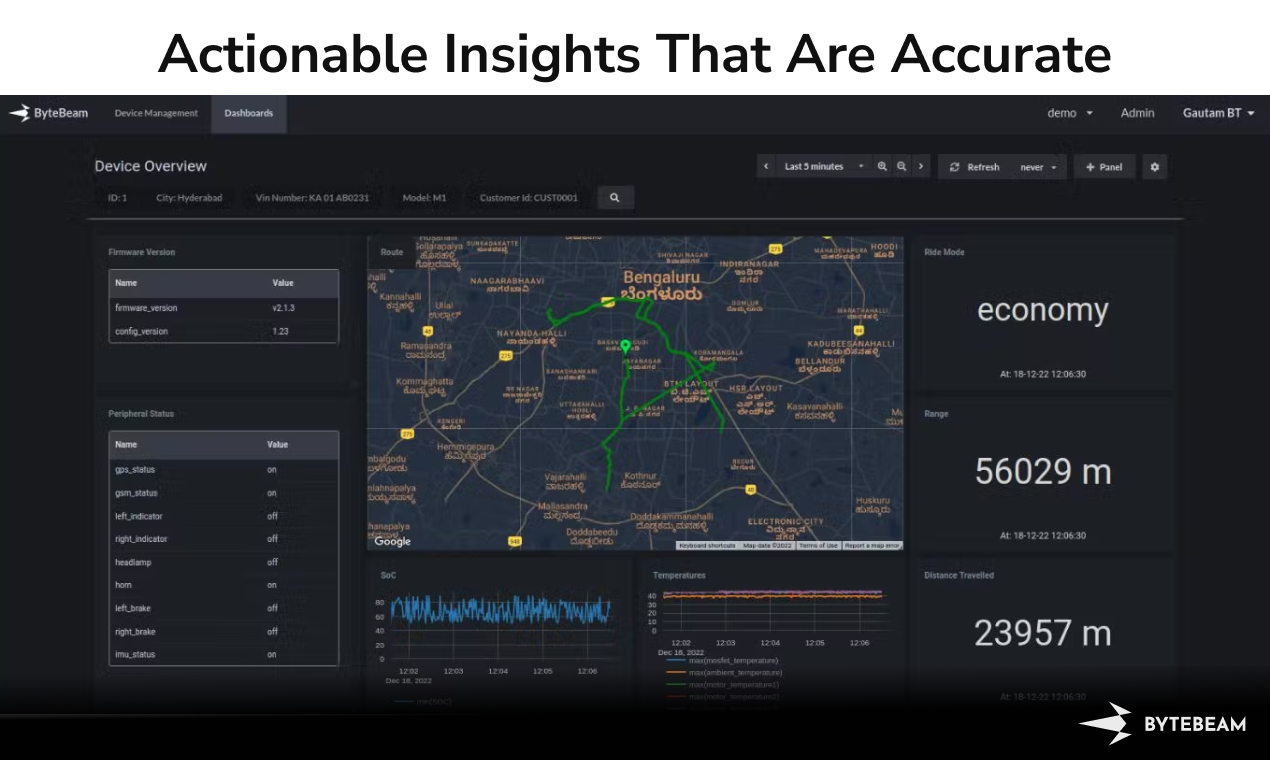Click the Google logo on the map
The width and height of the screenshot is (1270, 760).
(393, 542)
